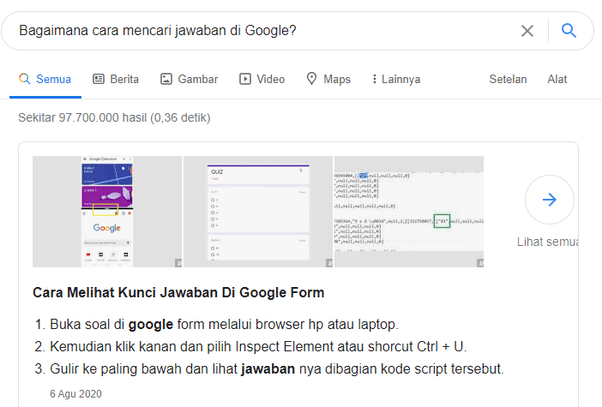Clear the search query with the X icon
The width and height of the screenshot is (602, 407).
(x=527, y=31)
